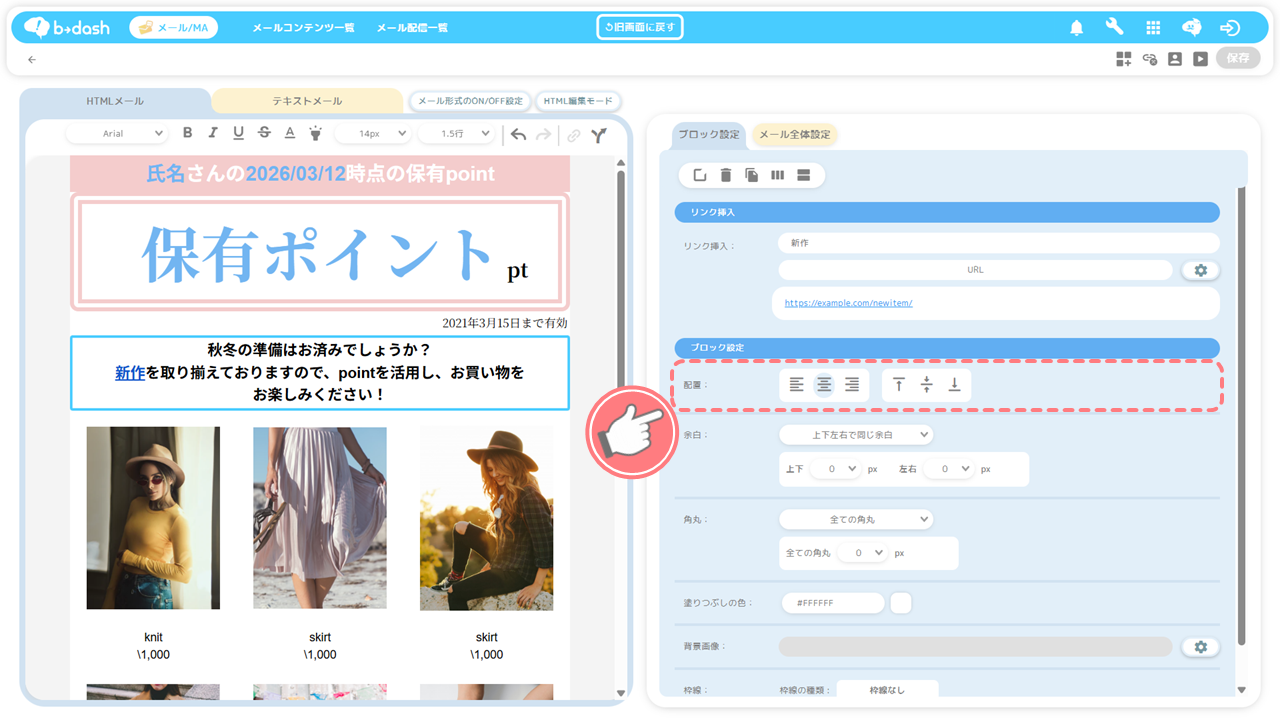Click the white fill color swatch
The width and height of the screenshot is (1280, 720).
(900, 603)
